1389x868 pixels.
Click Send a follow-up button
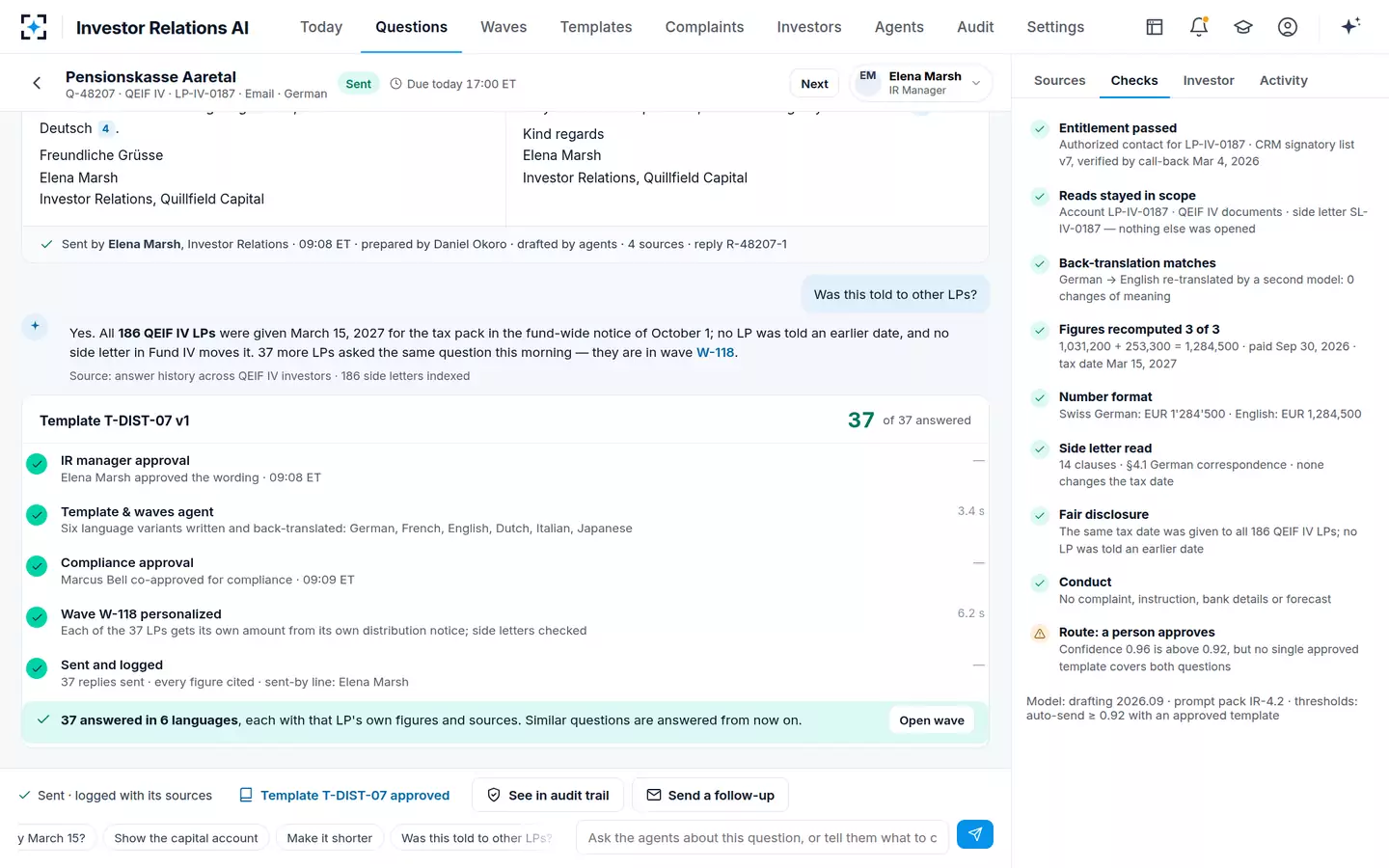pos(710,795)
